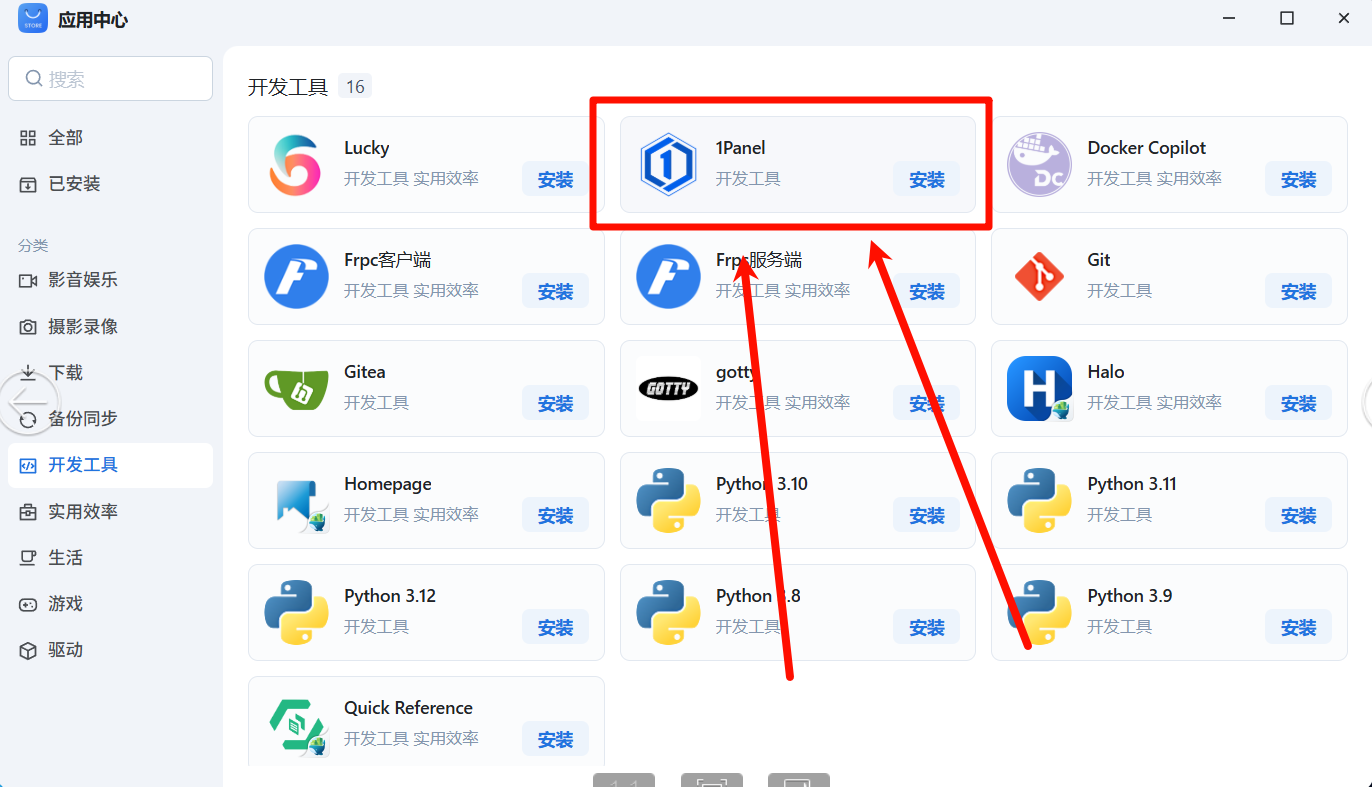
Task: Focus the 搜索 search field
Action: pos(110,78)
